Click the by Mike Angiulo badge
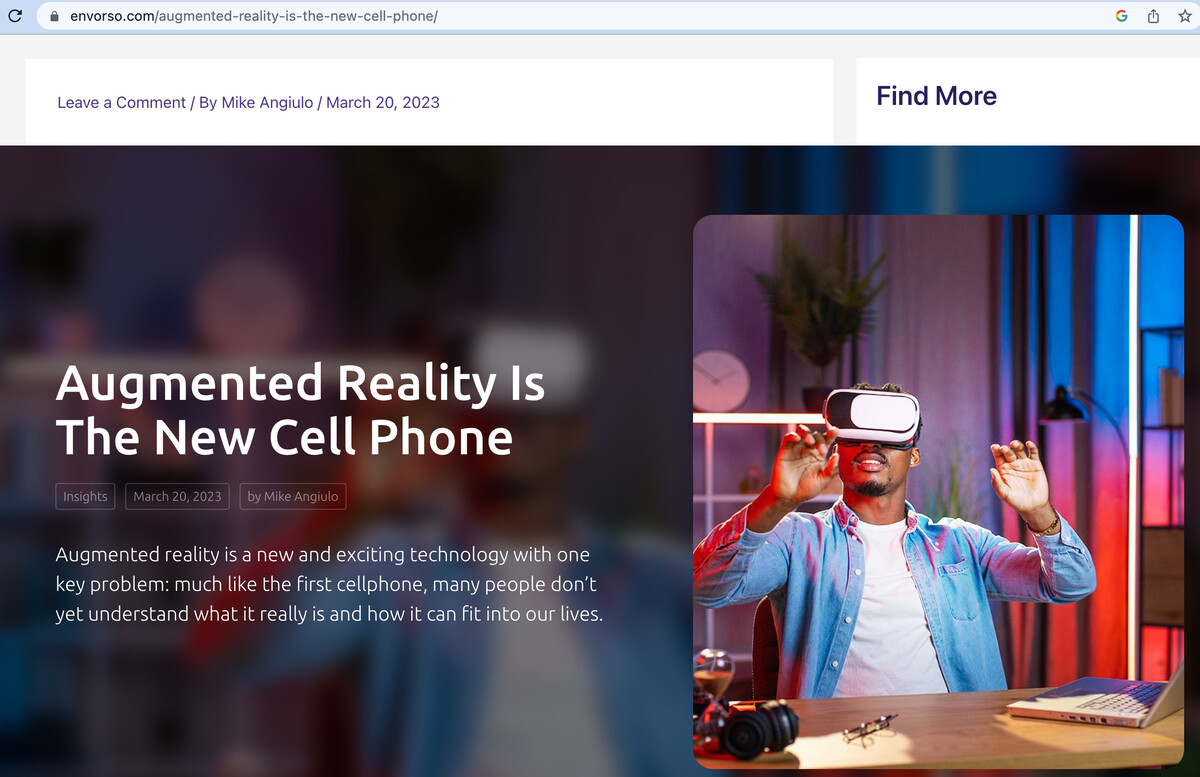This screenshot has height=777, width=1200. [x=293, y=496]
